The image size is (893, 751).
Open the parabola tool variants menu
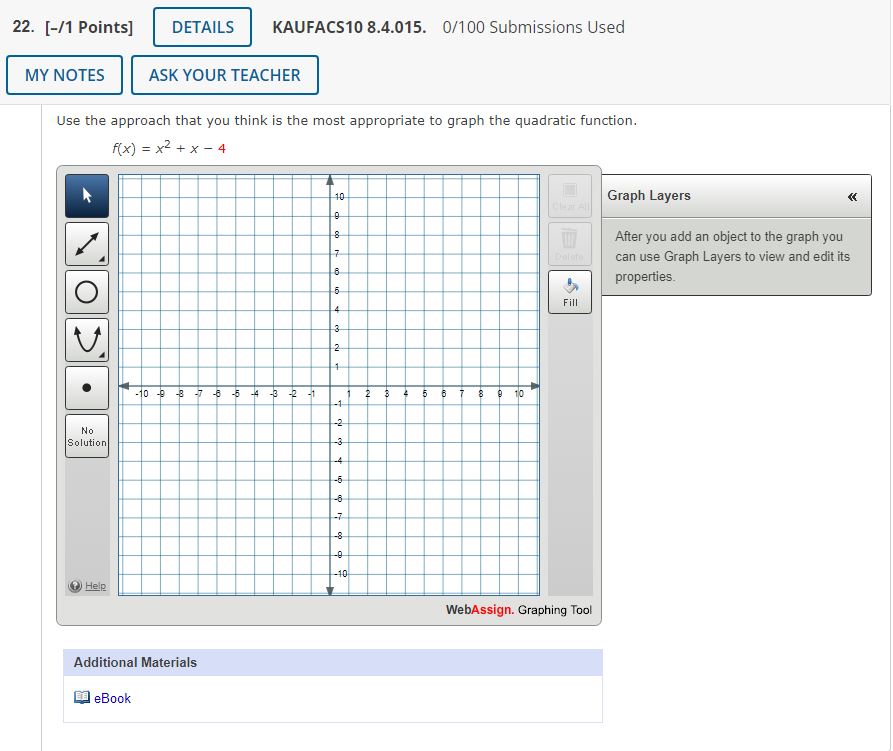[102, 354]
